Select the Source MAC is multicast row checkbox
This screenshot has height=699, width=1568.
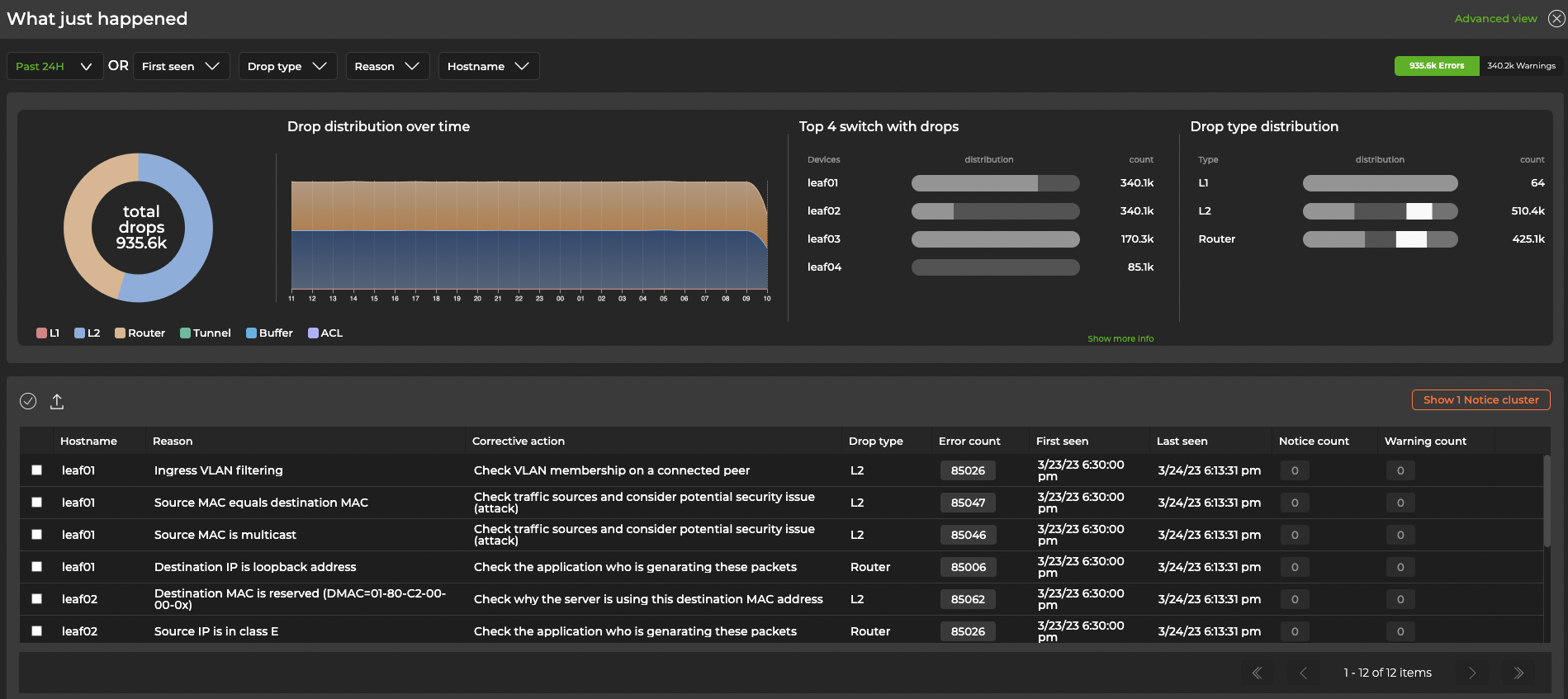pos(36,534)
